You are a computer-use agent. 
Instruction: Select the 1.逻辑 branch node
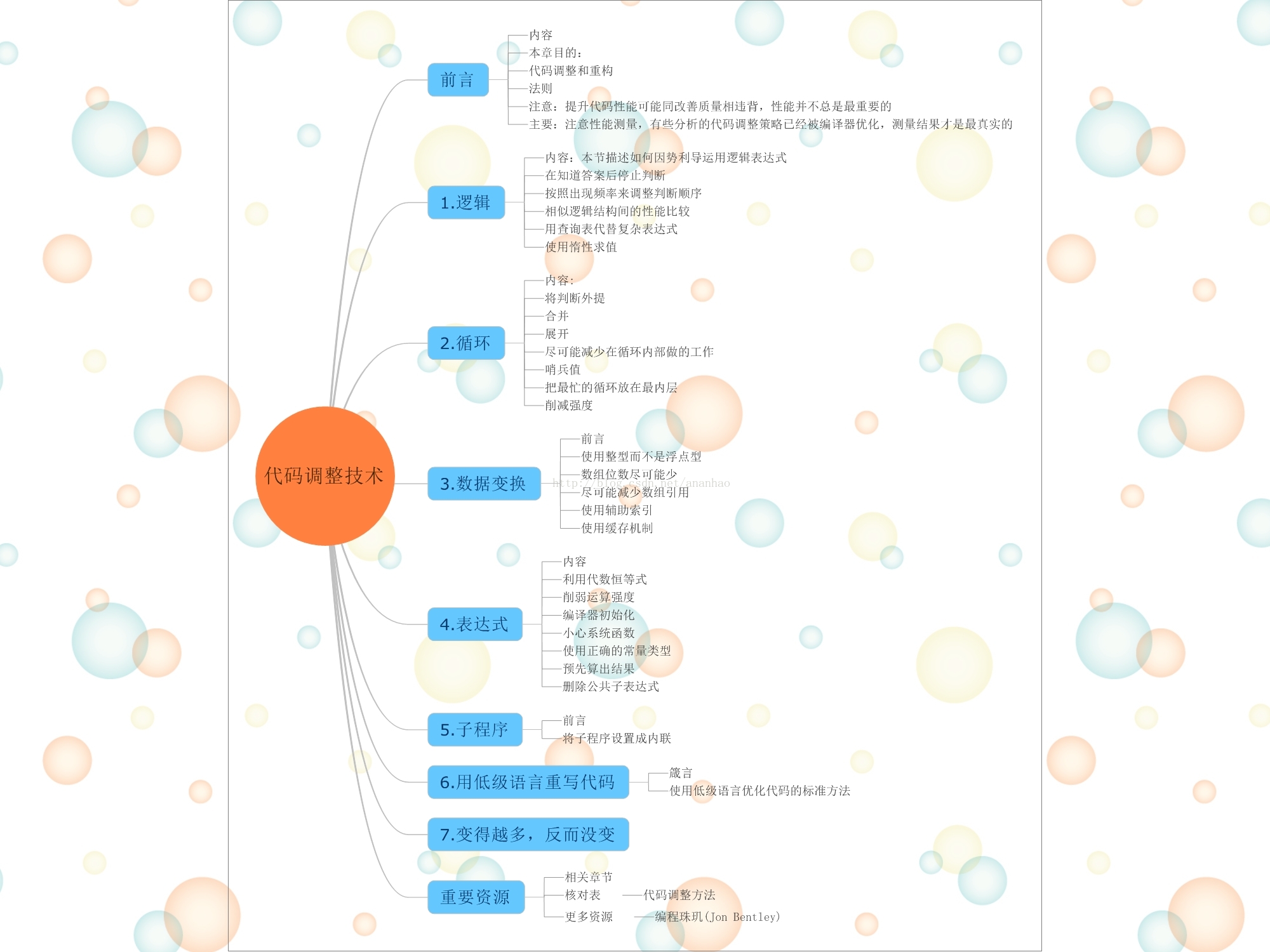coord(465,202)
